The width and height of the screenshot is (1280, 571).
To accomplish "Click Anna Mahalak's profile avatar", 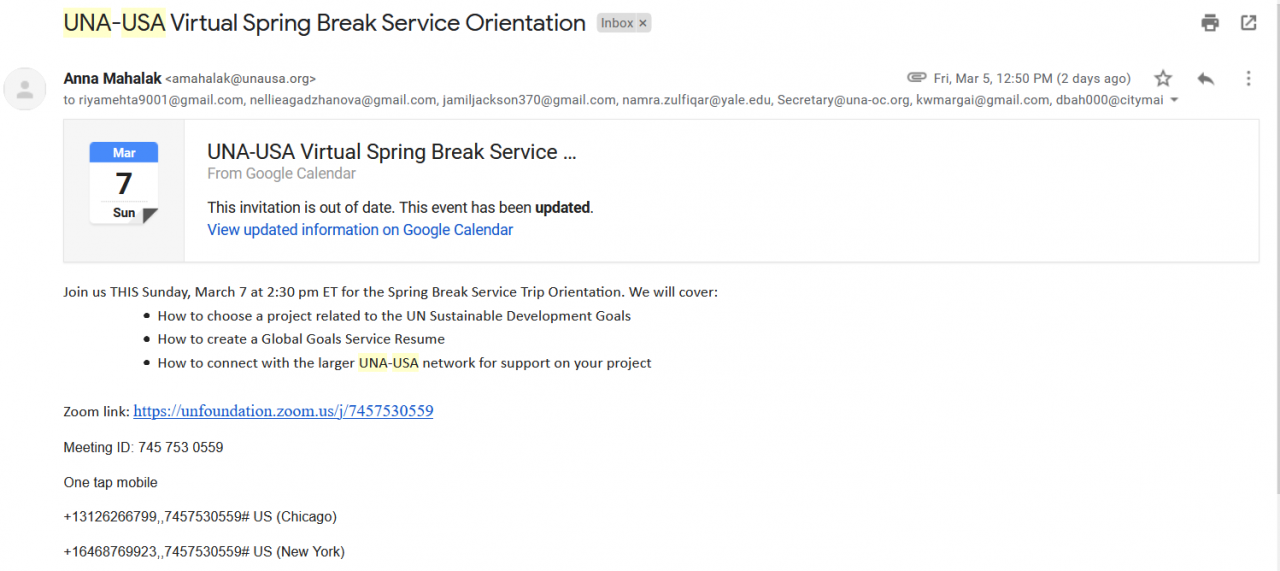I will click(25, 89).
